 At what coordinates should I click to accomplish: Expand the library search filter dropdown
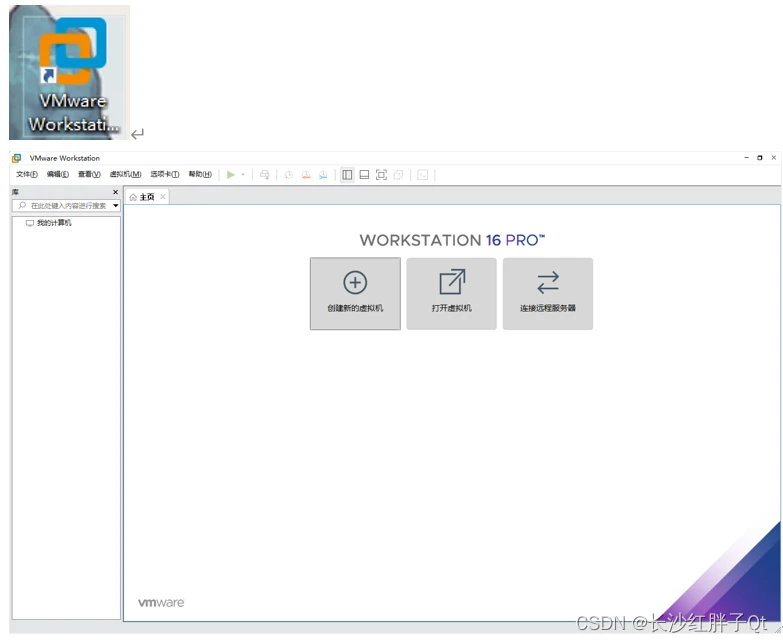(x=115, y=205)
